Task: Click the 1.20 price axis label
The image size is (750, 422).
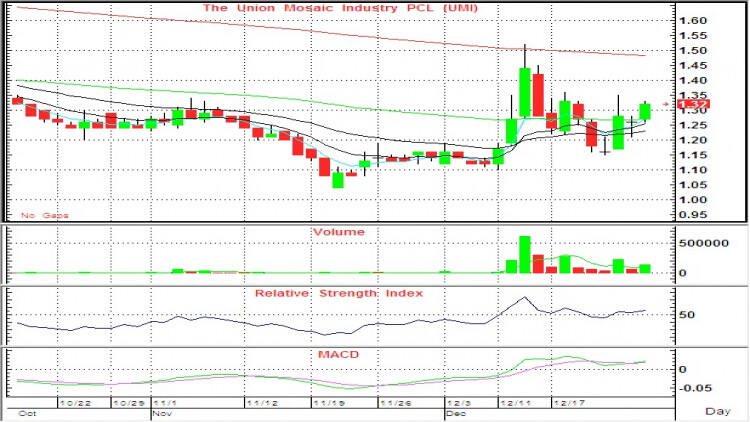Action: 693,140
